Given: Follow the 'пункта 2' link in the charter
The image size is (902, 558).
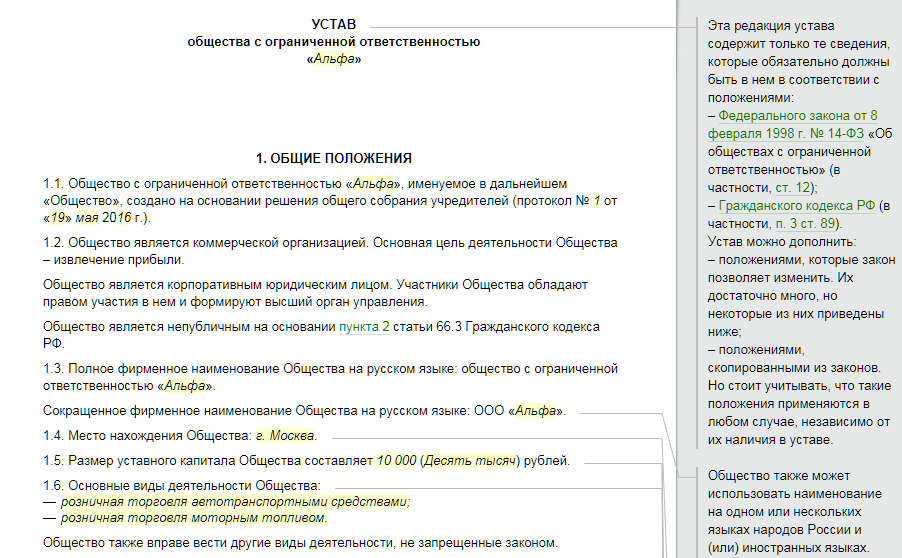Looking at the screenshot, I should click(364, 327).
